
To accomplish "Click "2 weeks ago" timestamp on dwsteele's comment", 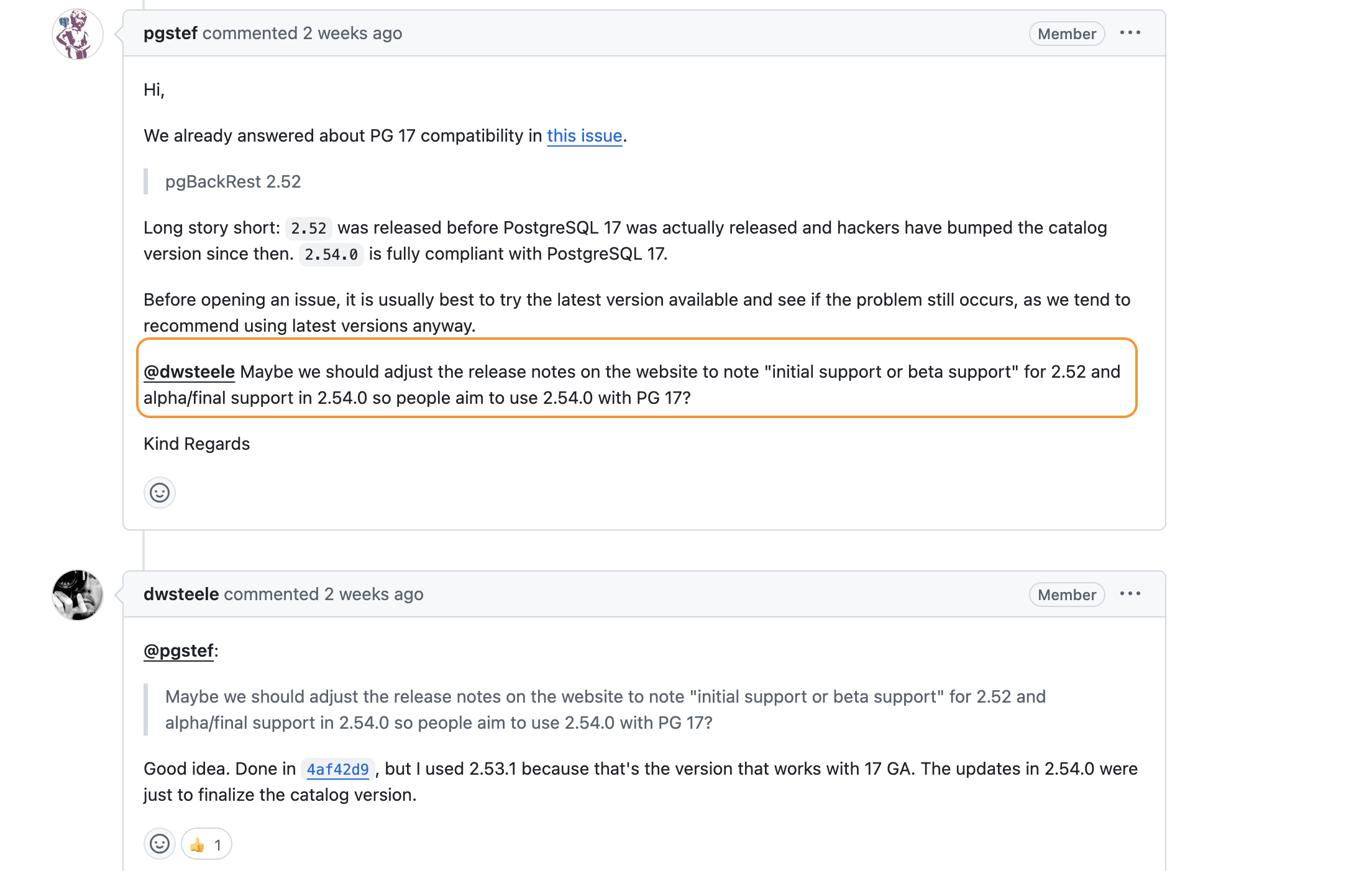I will point(373,595).
